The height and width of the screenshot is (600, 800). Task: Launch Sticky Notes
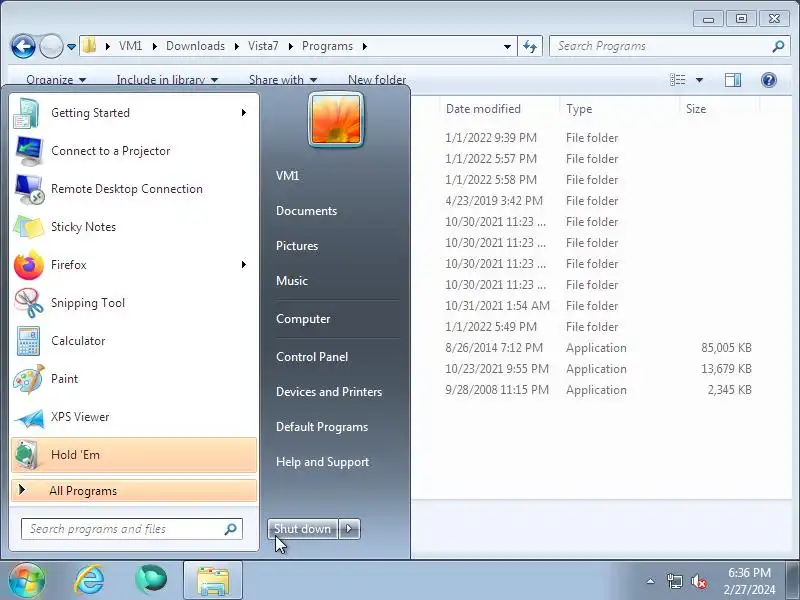tap(134, 227)
